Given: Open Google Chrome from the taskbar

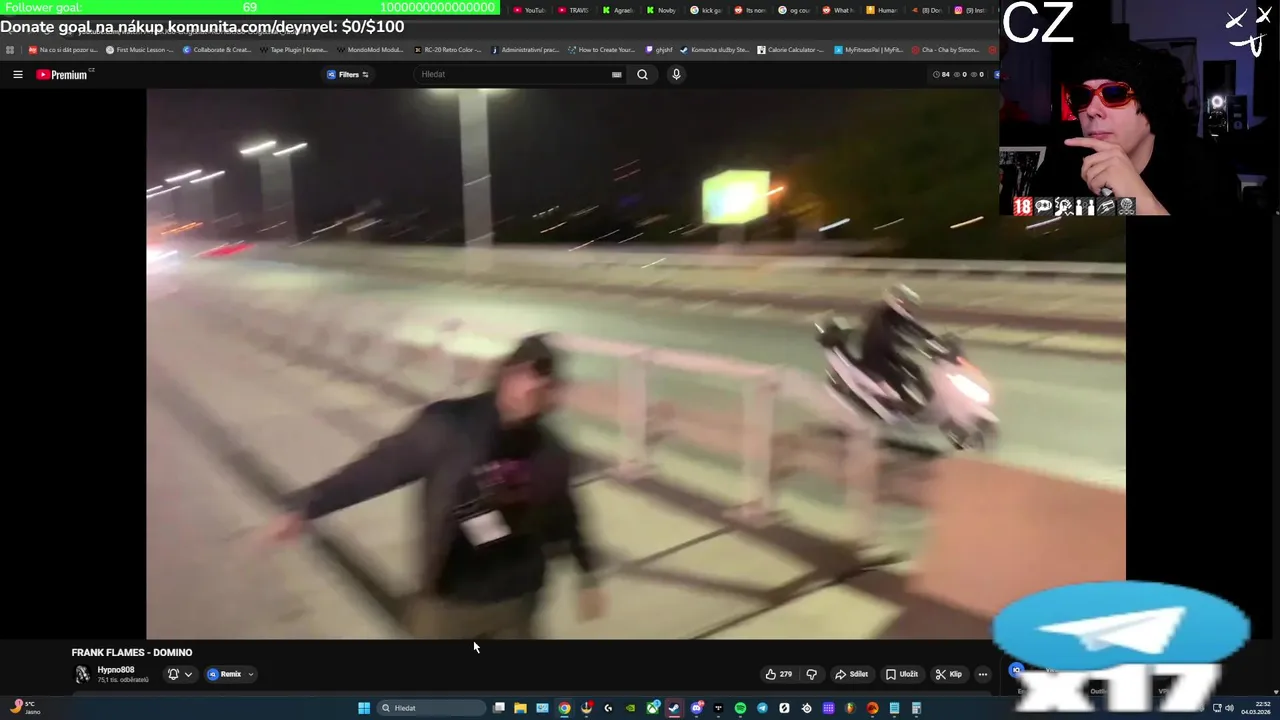Looking at the screenshot, I should (x=564, y=708).
